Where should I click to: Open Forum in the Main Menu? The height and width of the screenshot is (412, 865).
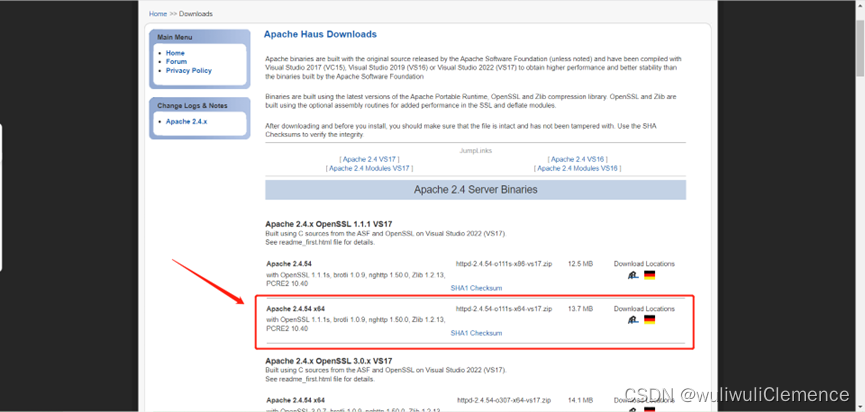(177, 62)
